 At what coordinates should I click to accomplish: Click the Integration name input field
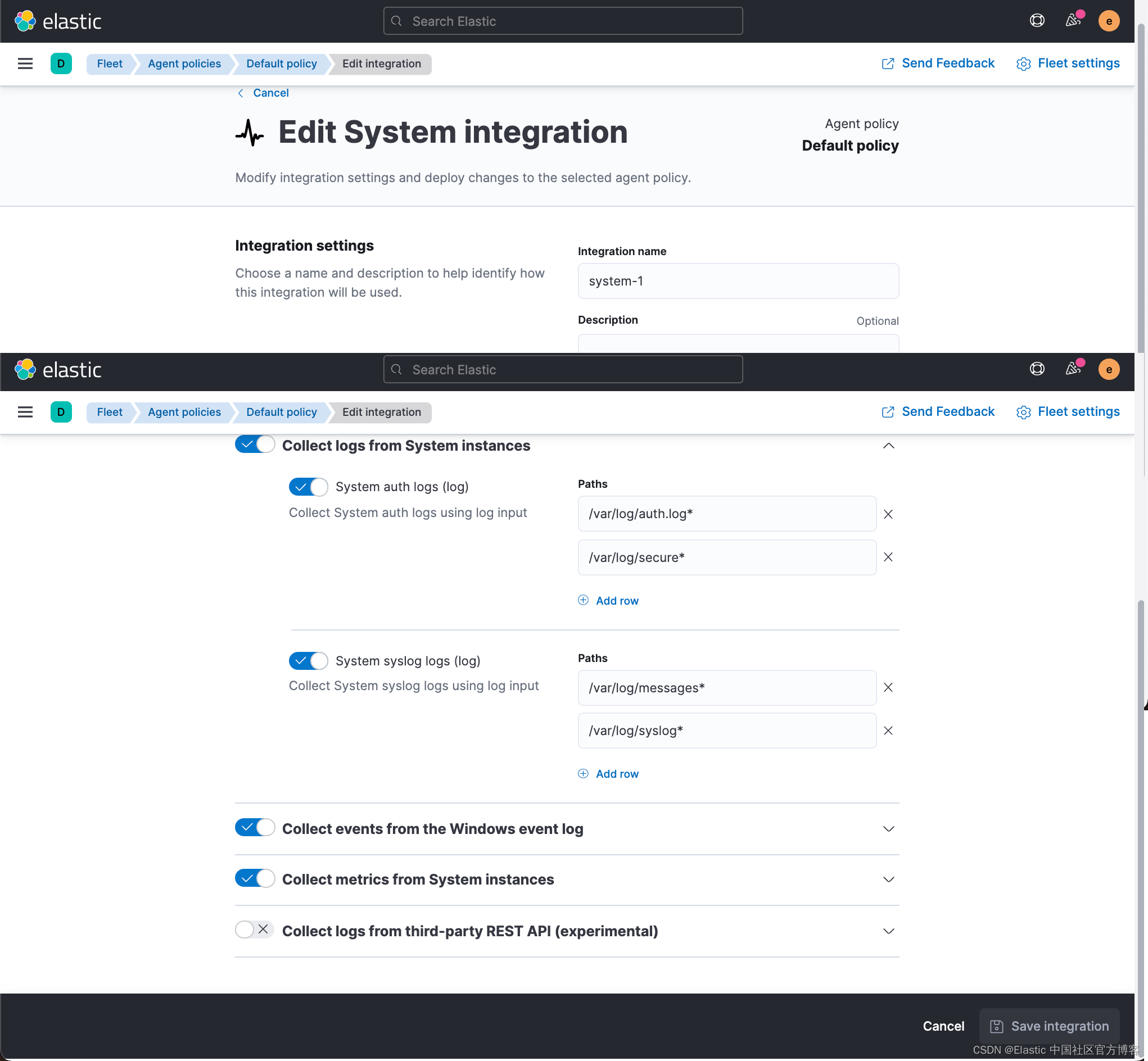coord(738,281)
